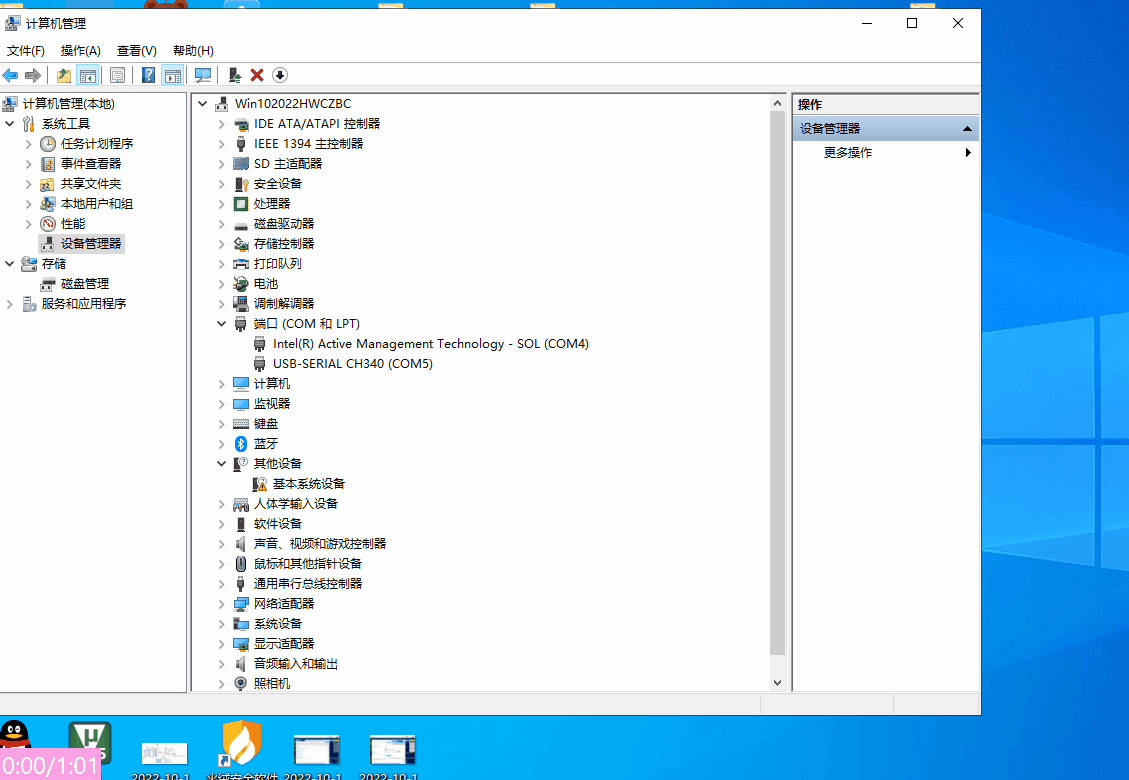Expand the 事件查看器 node
This screenshot has height=780, width=1129.
pyautogui.click(x=29, y=164)
